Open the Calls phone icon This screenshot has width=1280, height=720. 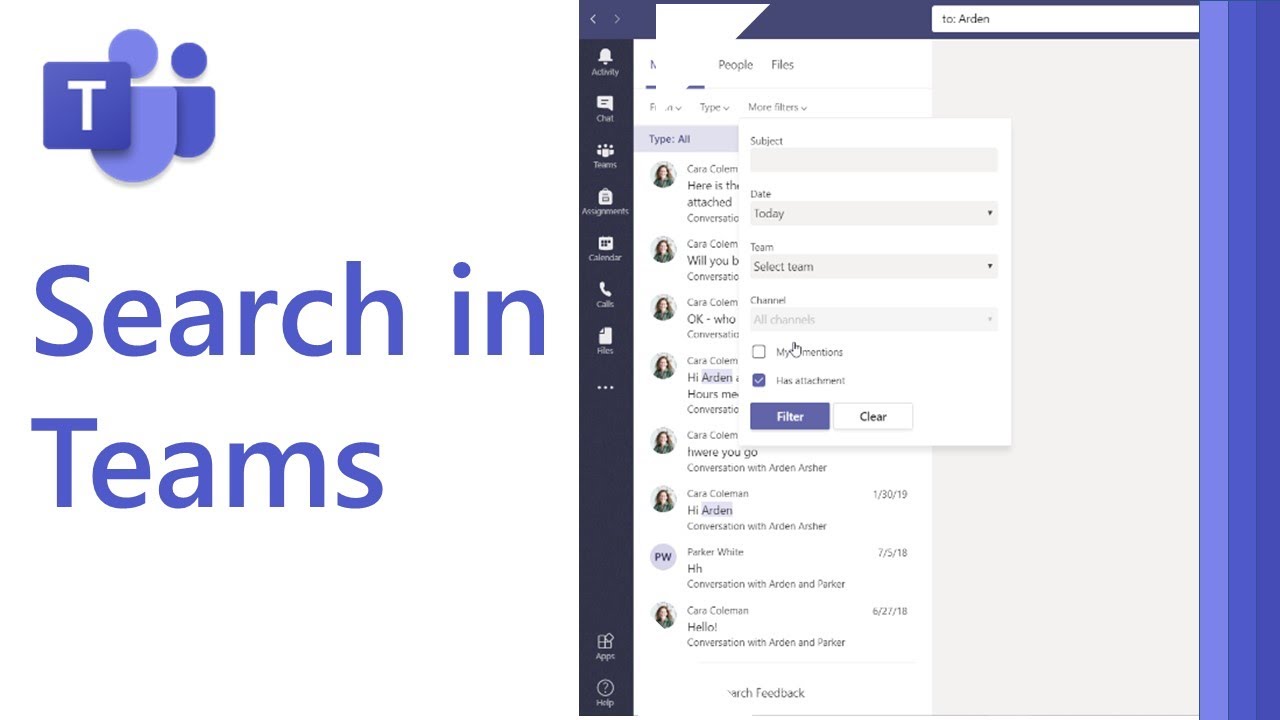[605, 294]
